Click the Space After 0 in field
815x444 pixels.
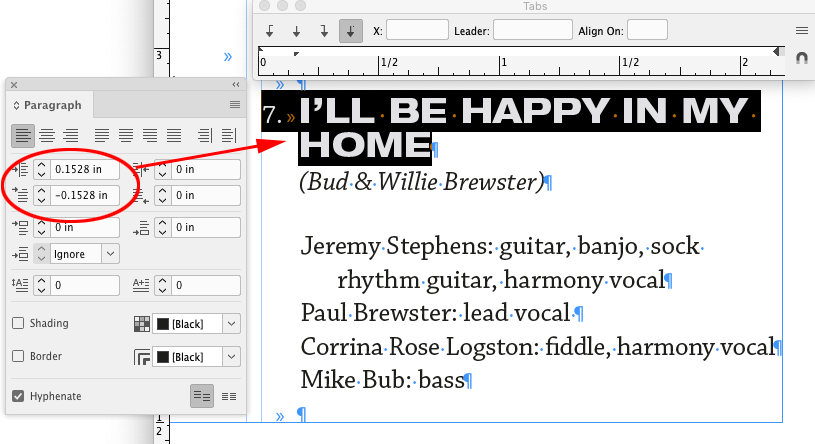point(206,227)
